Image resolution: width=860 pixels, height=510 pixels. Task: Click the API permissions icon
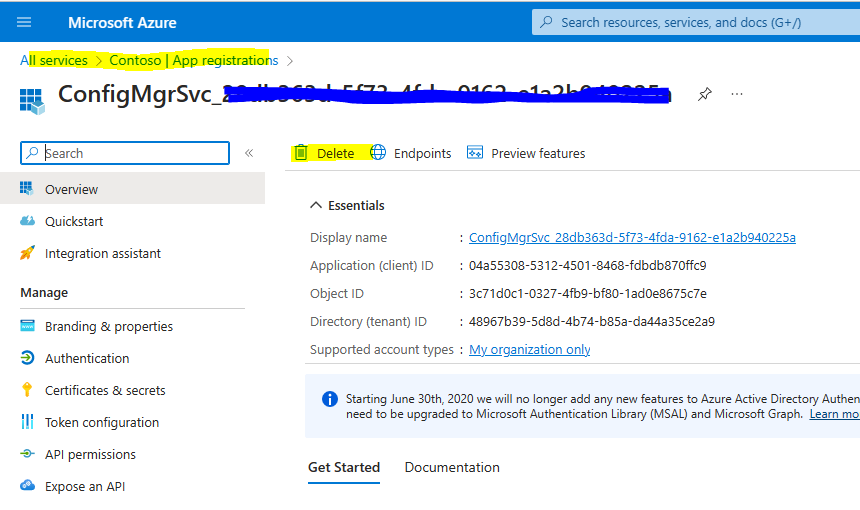(x=27, y=454)
